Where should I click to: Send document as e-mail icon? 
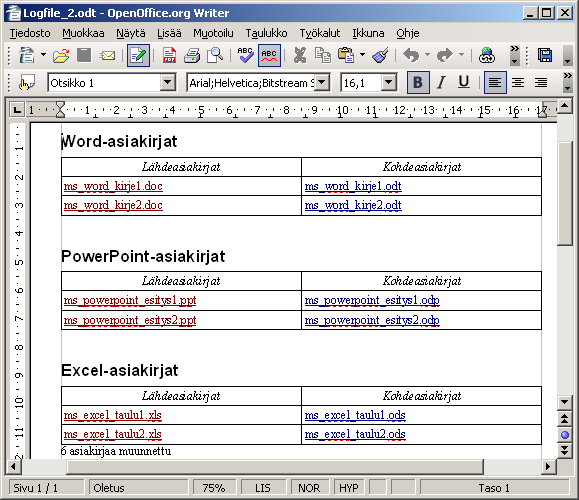(107, 56)
